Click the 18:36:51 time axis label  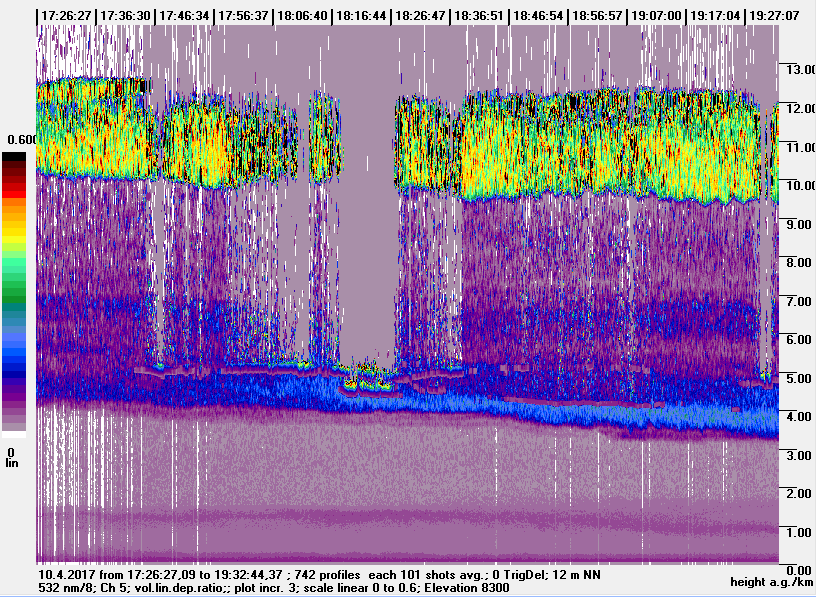pos(479,16)
